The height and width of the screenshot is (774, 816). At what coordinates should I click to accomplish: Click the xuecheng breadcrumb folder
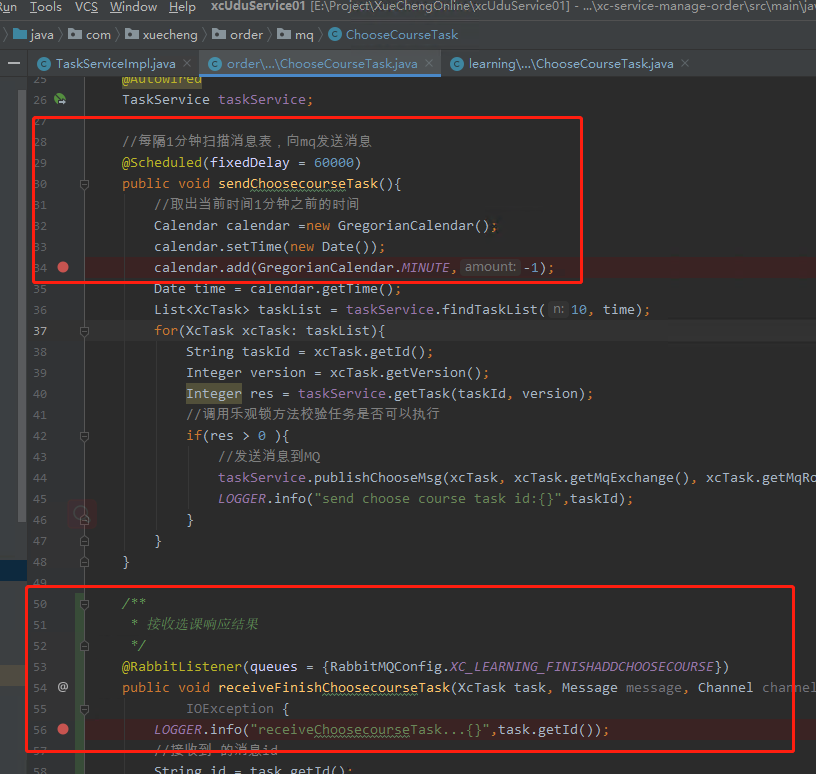pos(162,35)
